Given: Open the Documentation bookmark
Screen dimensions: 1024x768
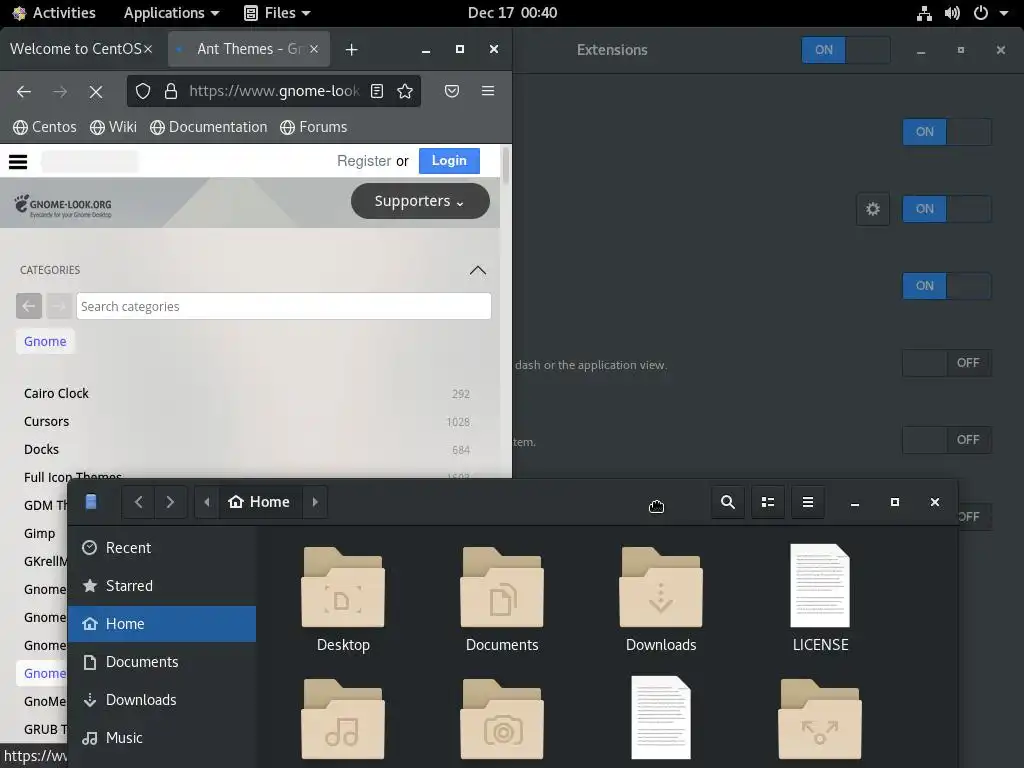Looking at the screenshot, I should click(x=209, y=127).
